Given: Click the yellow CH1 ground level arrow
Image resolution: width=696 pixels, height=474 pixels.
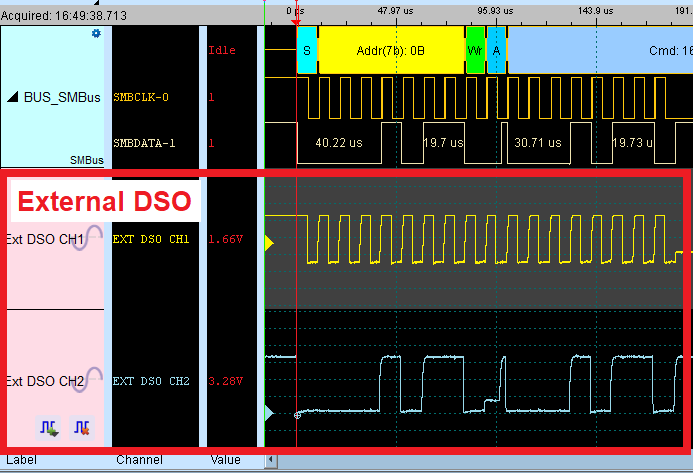Looking at the screenshot, I should point(268,243).
